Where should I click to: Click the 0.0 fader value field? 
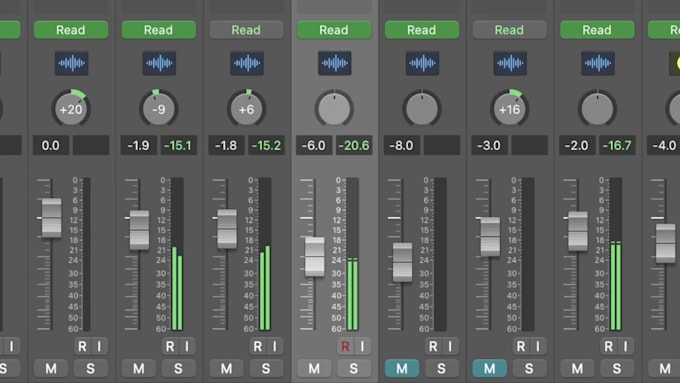(51, 145)
